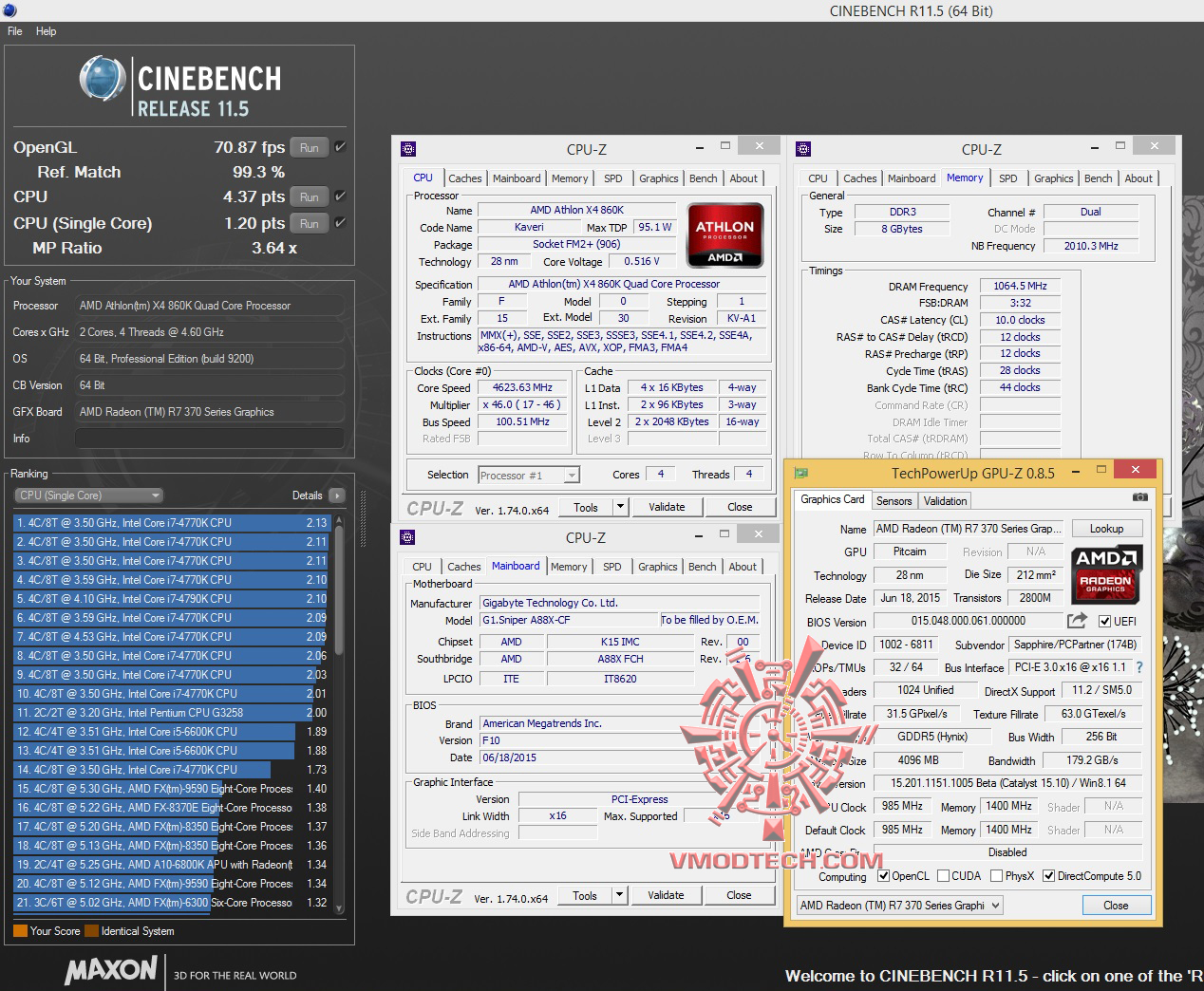Select ranking entry 5 Intel Core i7-4790K
This screenshot has height=991, width=1204.
pyautogui.click(x=172, y=599)
